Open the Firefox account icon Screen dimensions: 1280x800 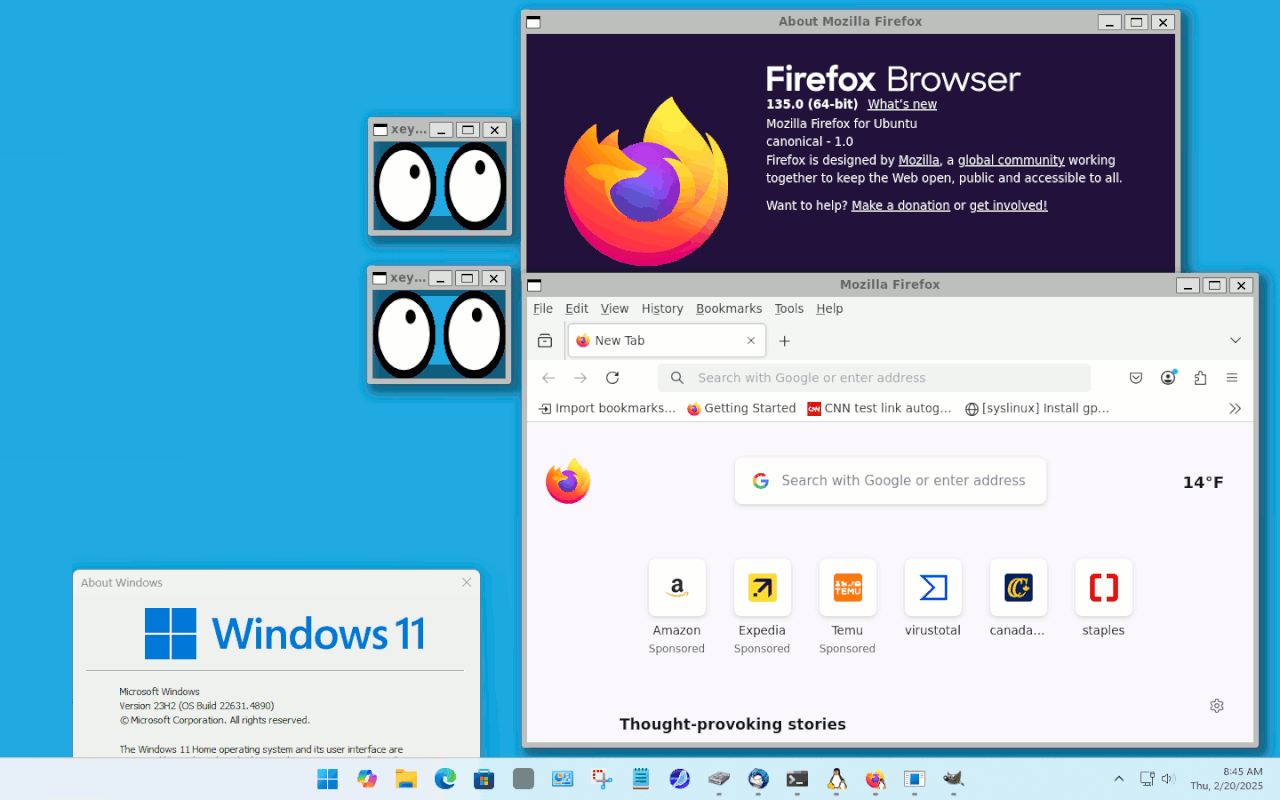(1168, 378)
